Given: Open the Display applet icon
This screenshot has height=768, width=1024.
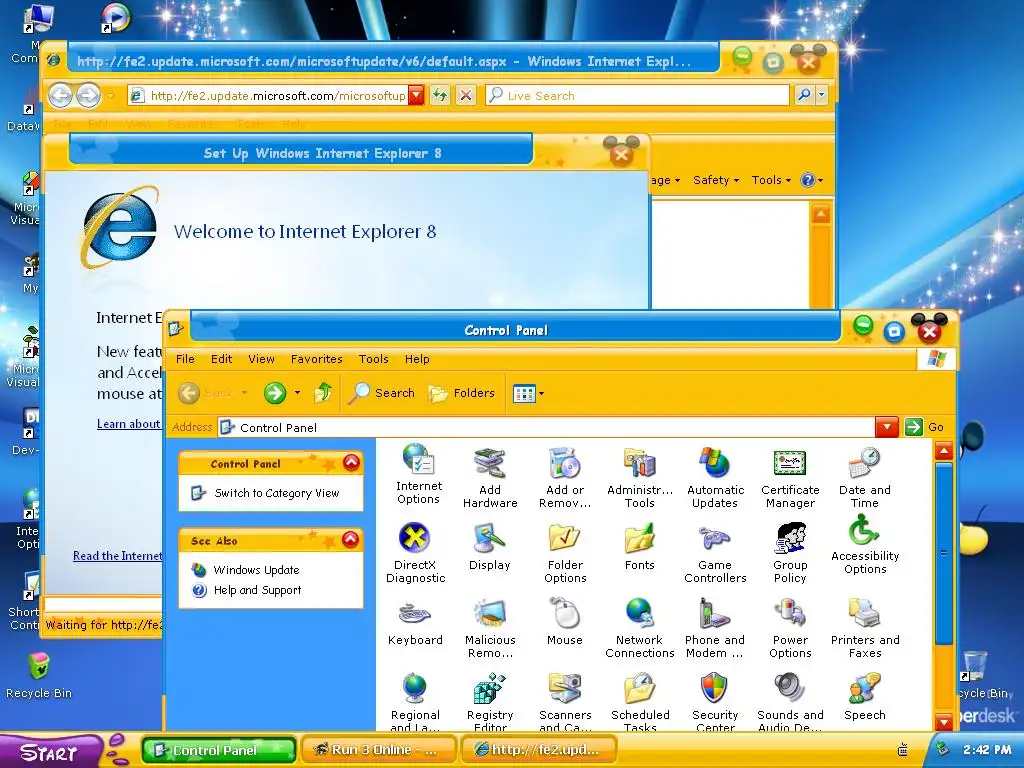Looking at the screenshot, I should coord(489,547).
